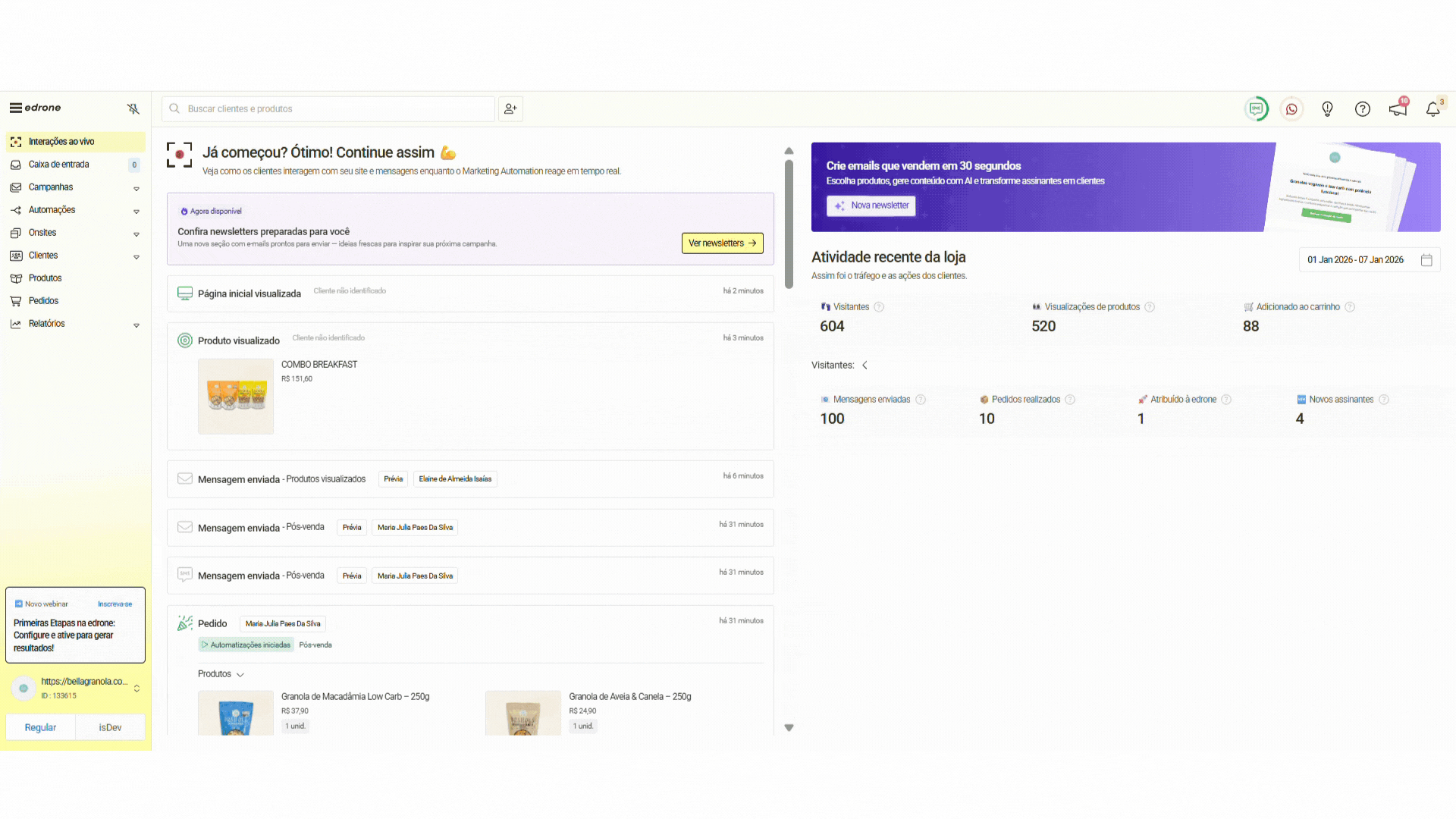Expand the Automações submenu
This screenshot has width=1456, height=819.
pos(136,211)
